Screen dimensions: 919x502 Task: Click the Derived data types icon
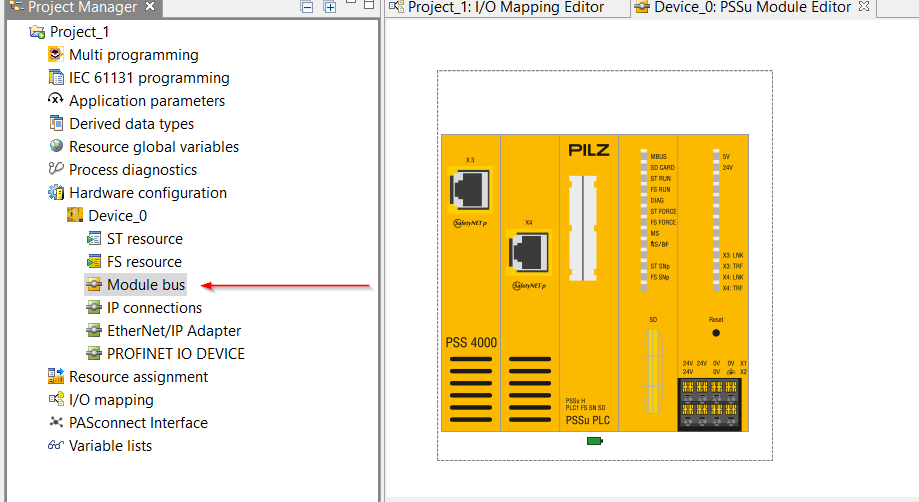point(56,123)
